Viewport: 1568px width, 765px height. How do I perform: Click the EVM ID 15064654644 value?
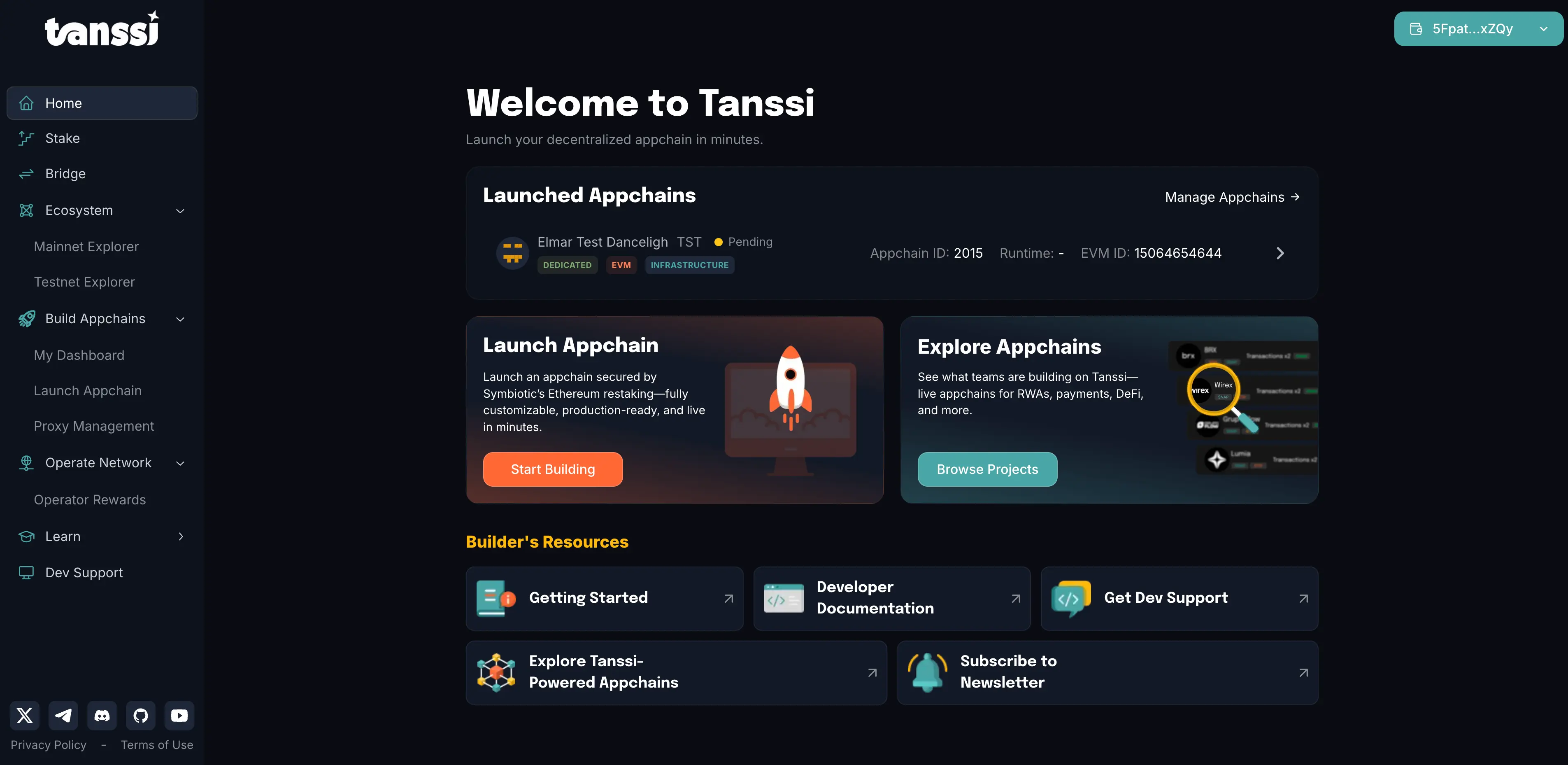click(1177, 253)
